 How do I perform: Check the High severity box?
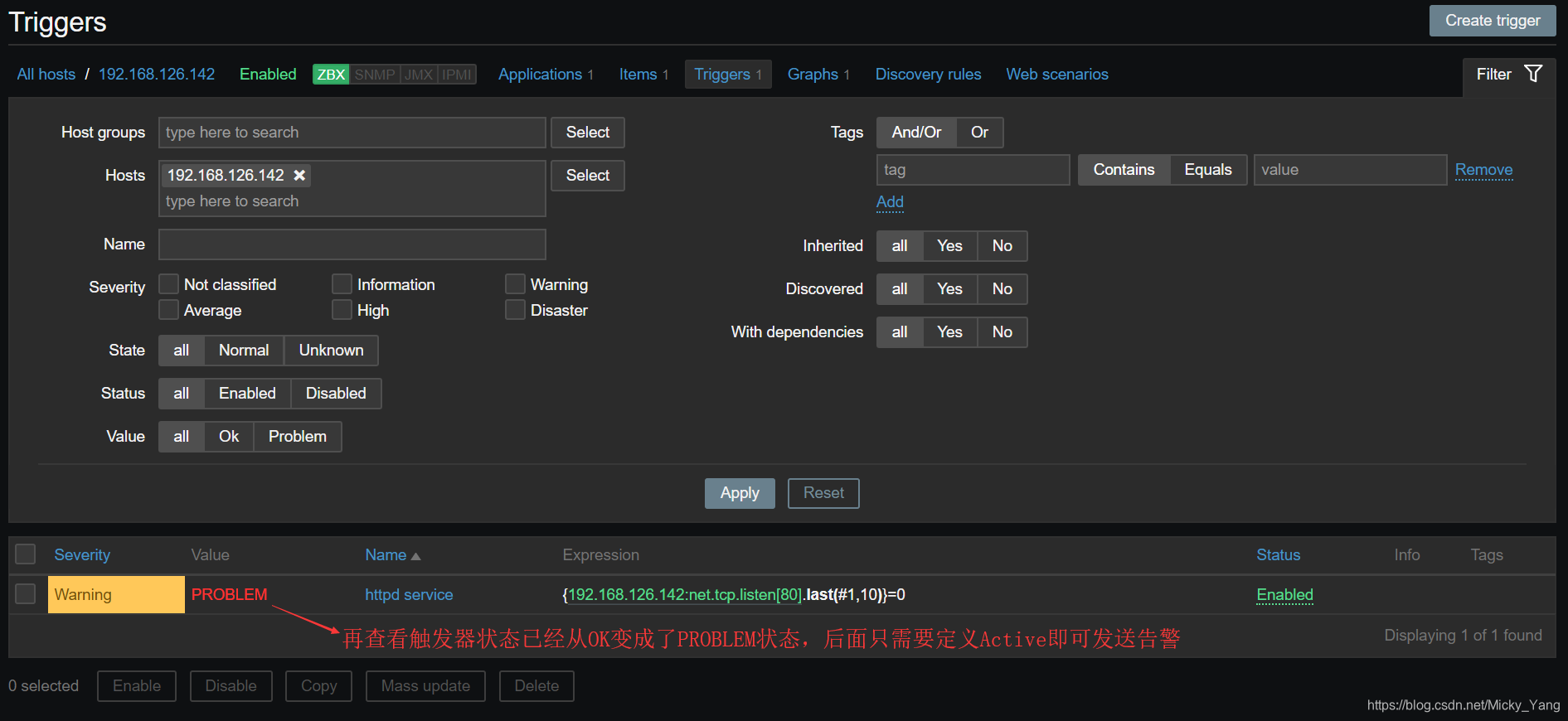pyautogui.click(x=342, y=310)
